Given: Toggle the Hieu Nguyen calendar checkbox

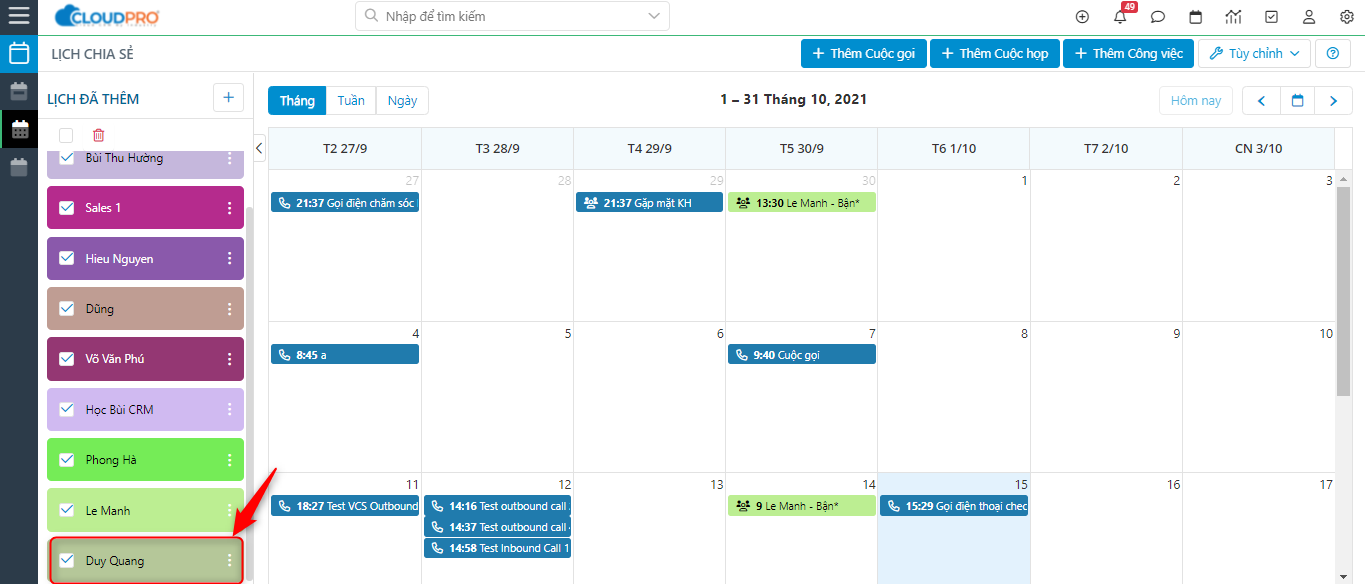Looking at the screenshot, I should [x=67, y=258].
